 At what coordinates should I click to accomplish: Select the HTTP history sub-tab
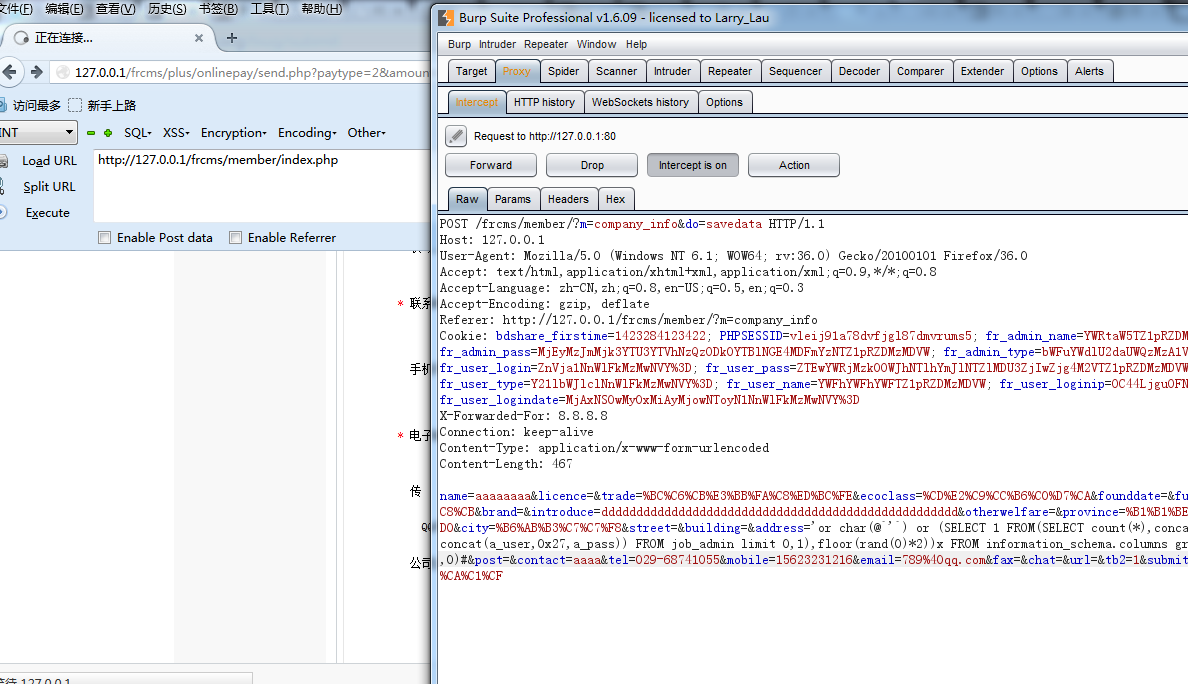(545, 102)
